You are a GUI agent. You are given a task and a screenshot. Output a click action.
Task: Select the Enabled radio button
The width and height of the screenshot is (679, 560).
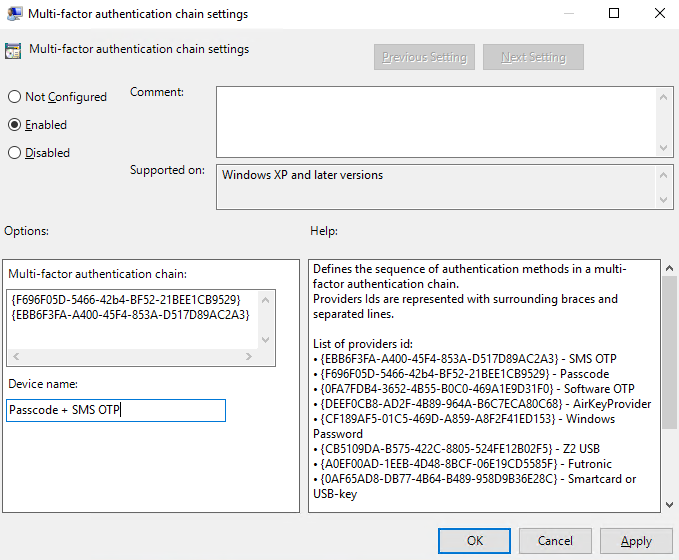15,125
